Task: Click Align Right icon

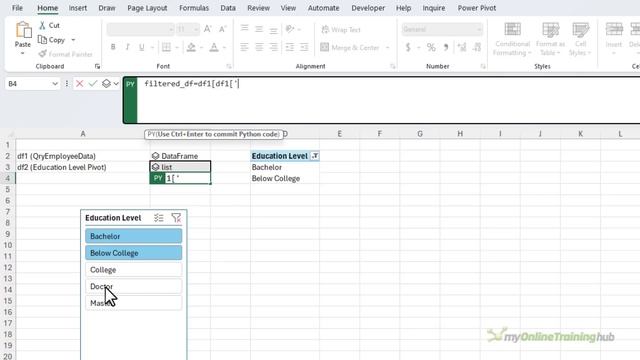Action: pos(273,47)
